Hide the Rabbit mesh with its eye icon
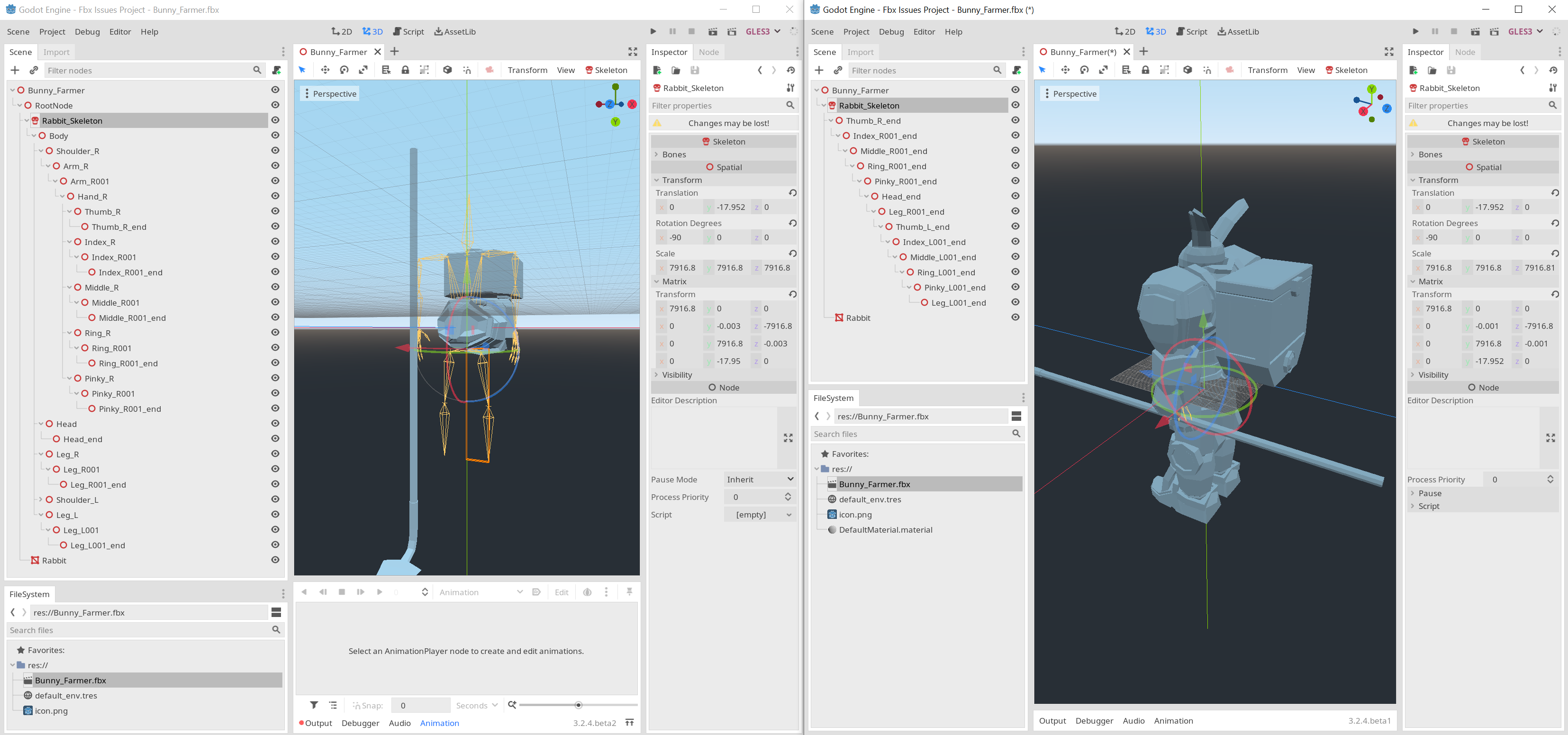The height and width of the screenshot is (735, 1568). [x=276, y=560]
